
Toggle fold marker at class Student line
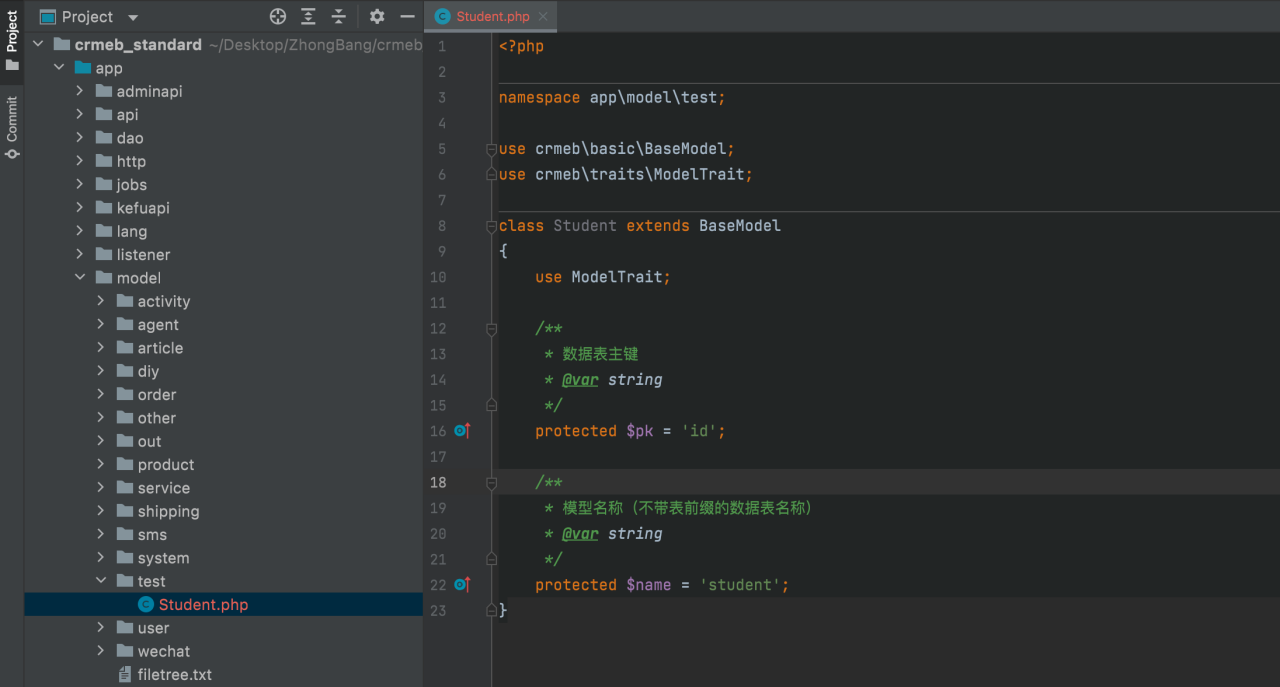[491, 226]
